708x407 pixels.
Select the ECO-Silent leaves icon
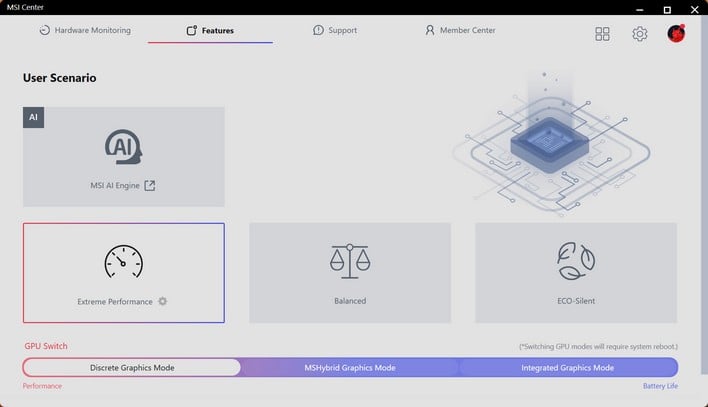click(x=576, y=261)
